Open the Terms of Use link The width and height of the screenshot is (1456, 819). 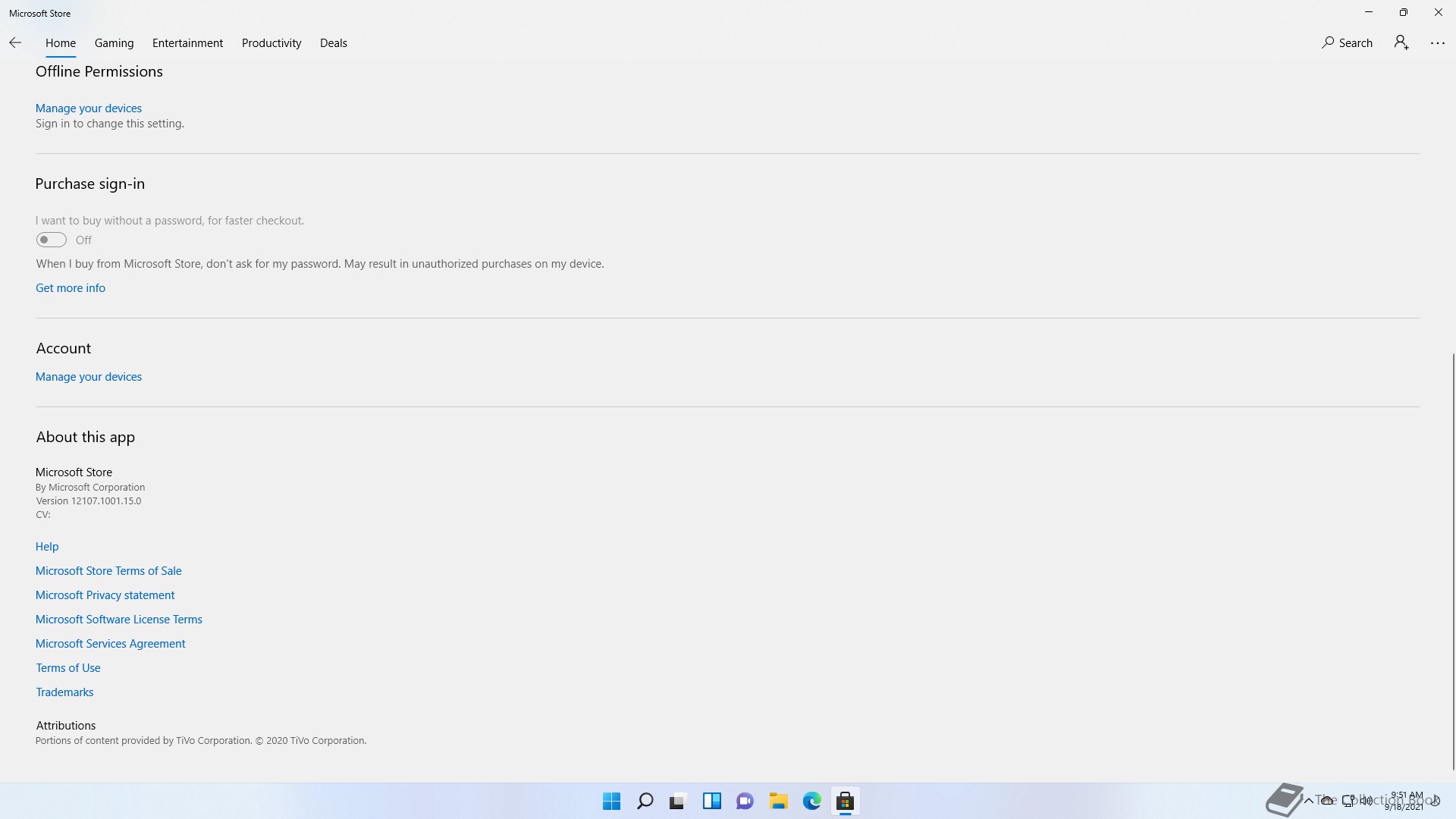(x=68, y=668)
